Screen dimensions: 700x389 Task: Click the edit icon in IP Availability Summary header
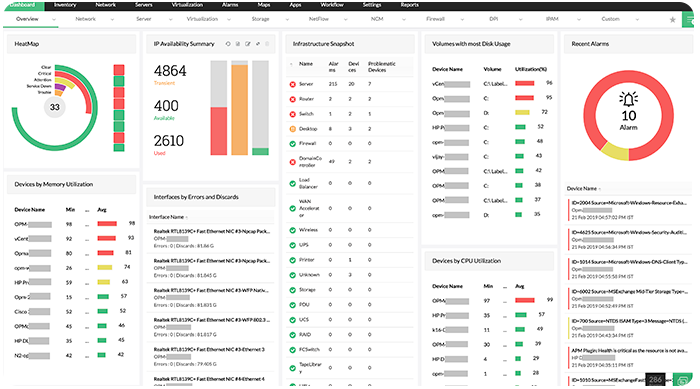248,44
